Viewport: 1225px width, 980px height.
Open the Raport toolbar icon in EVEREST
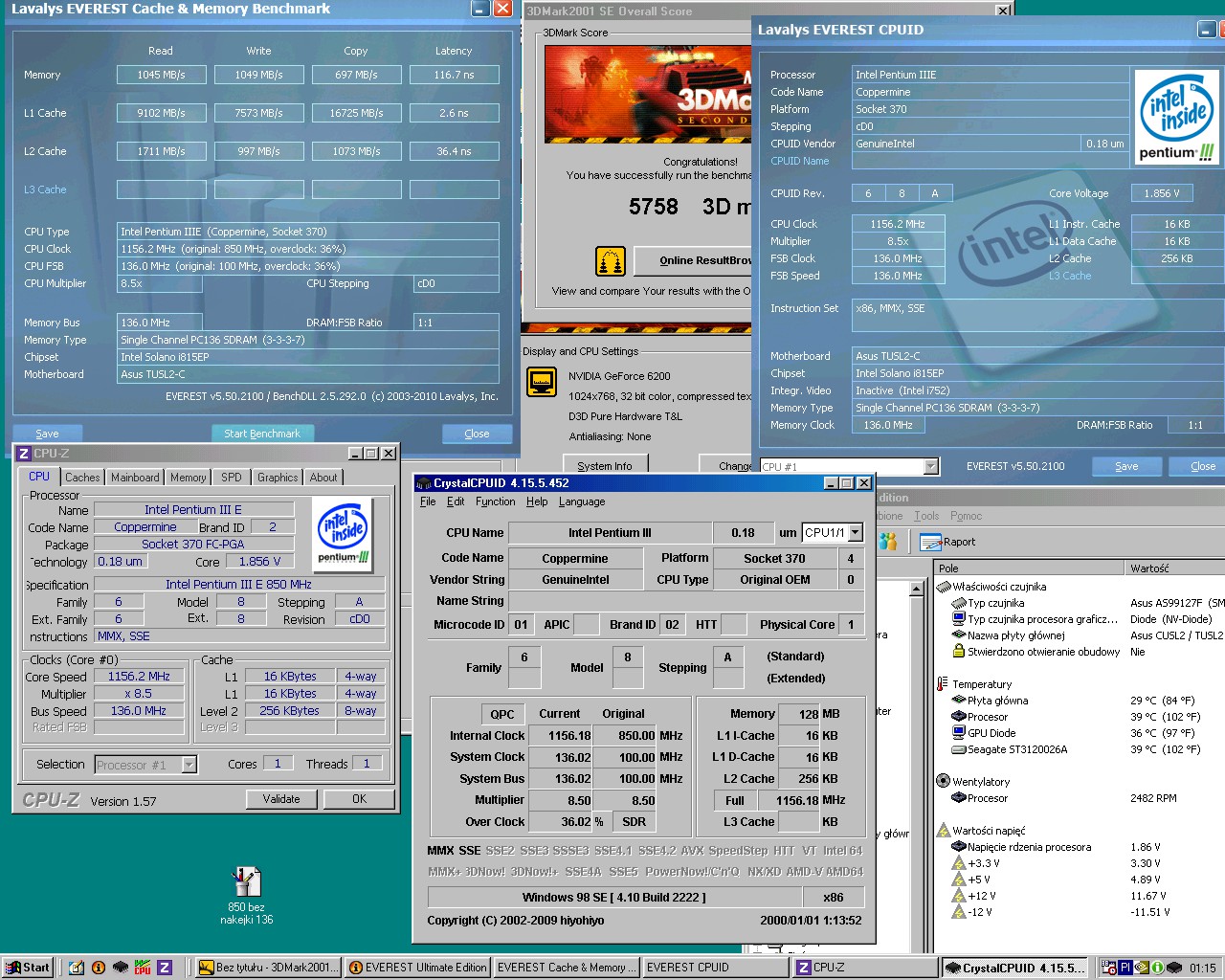(947, 542)
